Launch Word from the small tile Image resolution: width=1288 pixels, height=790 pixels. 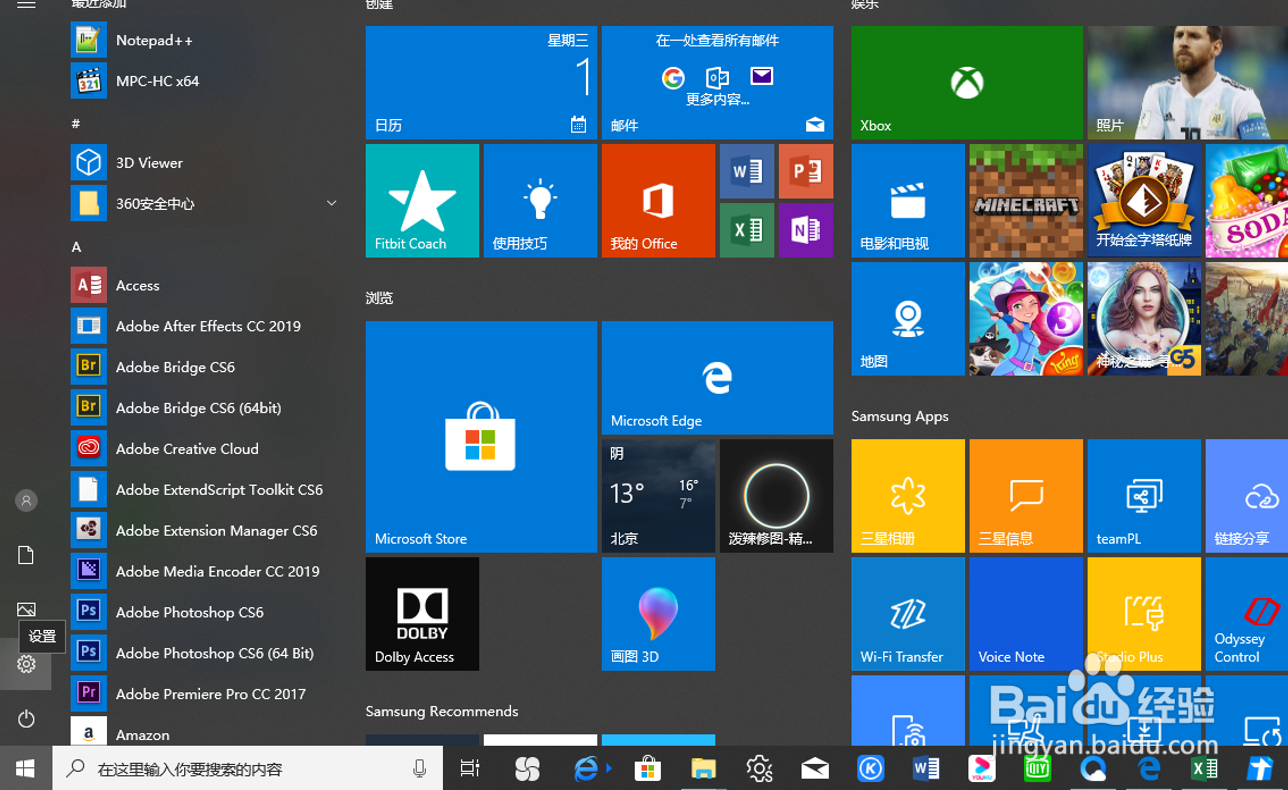[747, 171]
